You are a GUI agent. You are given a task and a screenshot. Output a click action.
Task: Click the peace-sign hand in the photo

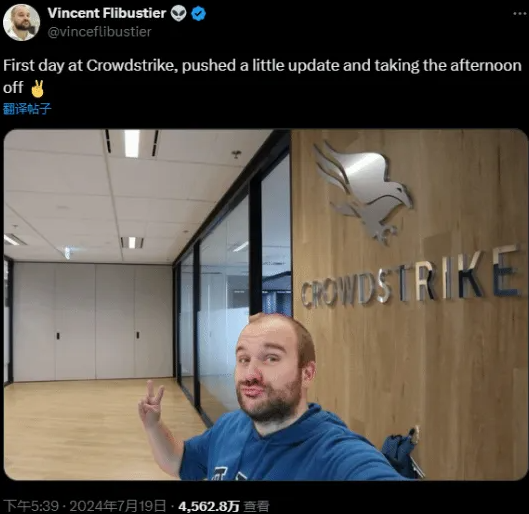(x=151, y=403)
